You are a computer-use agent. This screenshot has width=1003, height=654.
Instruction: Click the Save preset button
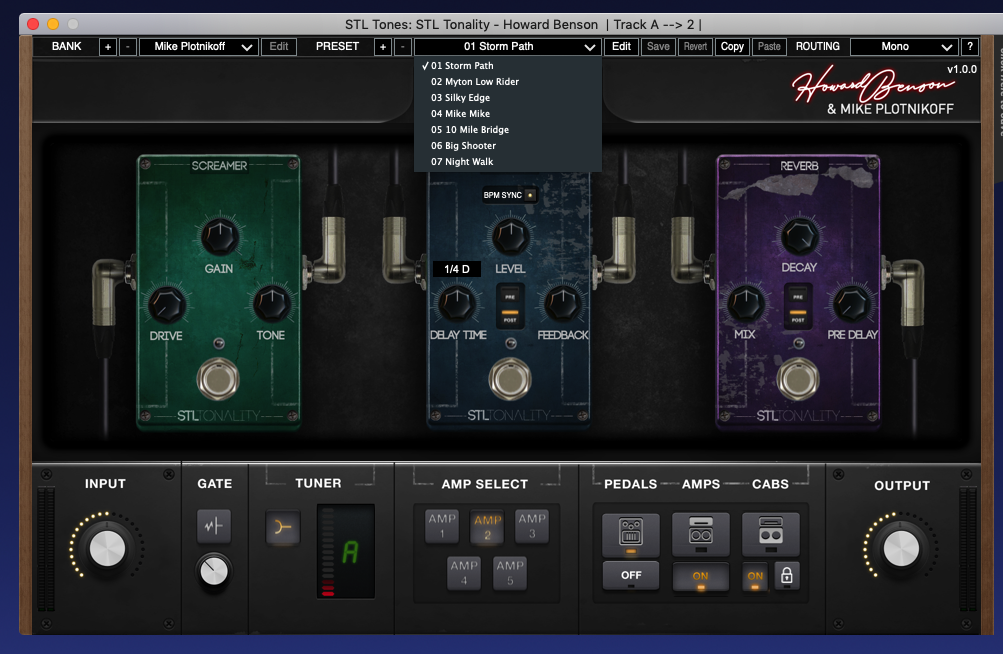pyautogui.click(x=658, y=47)
